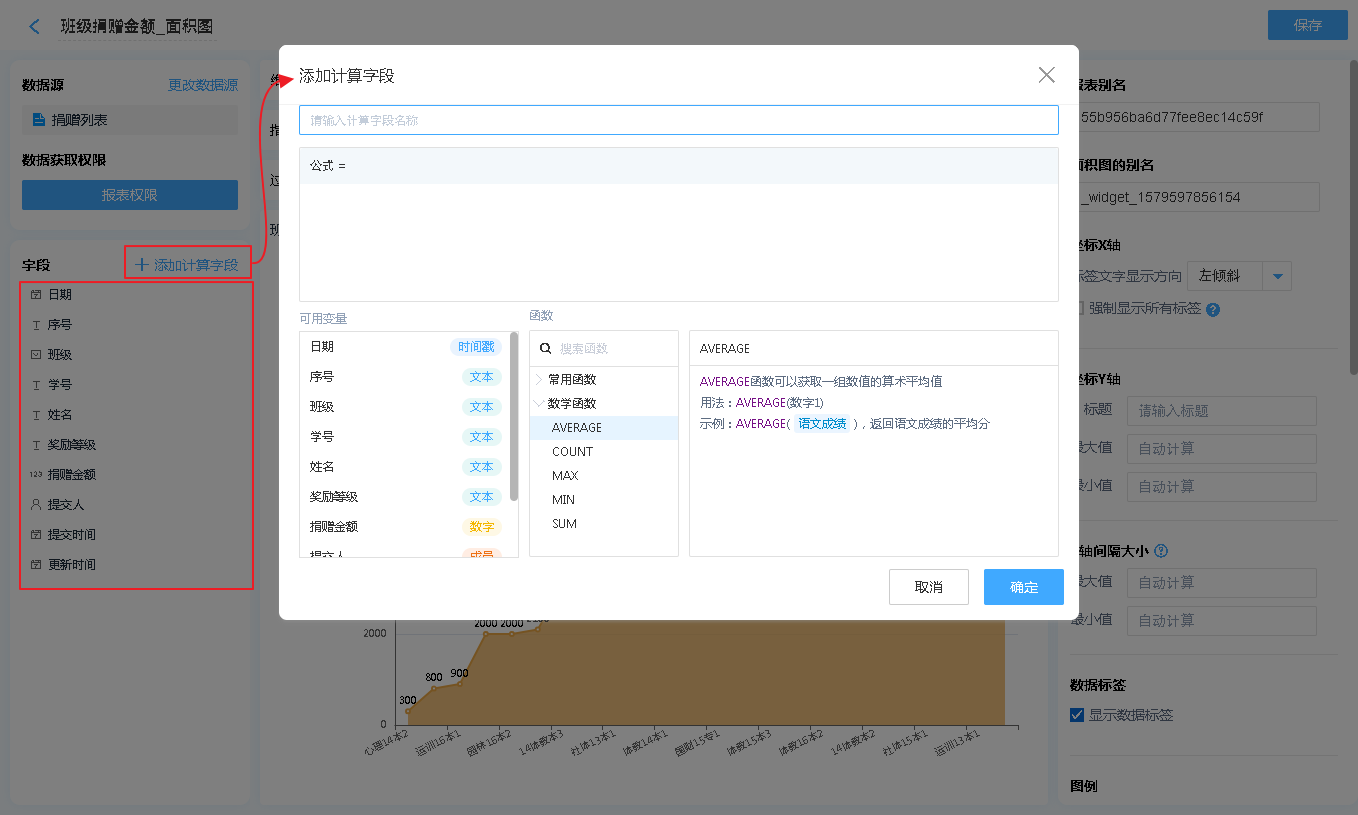Select the COUNT function
The height and width of the screenshot is (815, 1358).
(x=572, y=452)
